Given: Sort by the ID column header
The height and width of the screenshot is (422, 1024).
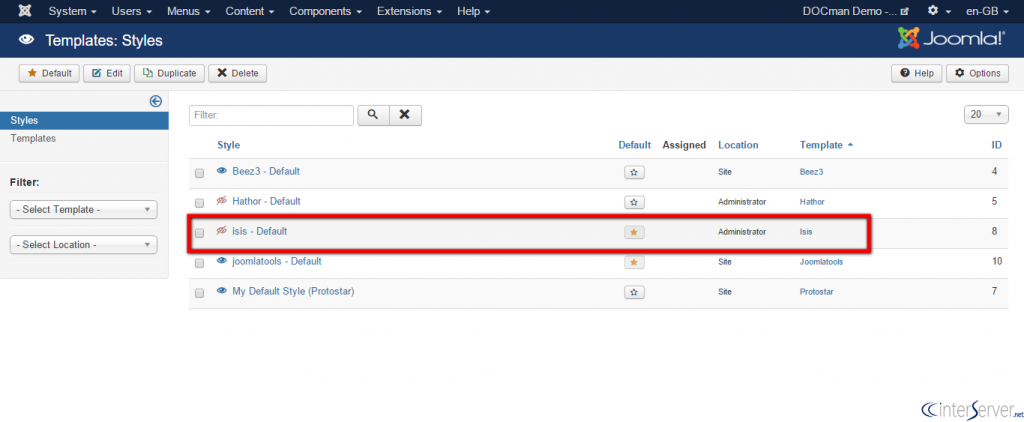Looking at the screenshot, I should pyautogui.click(x=997, y=145).
